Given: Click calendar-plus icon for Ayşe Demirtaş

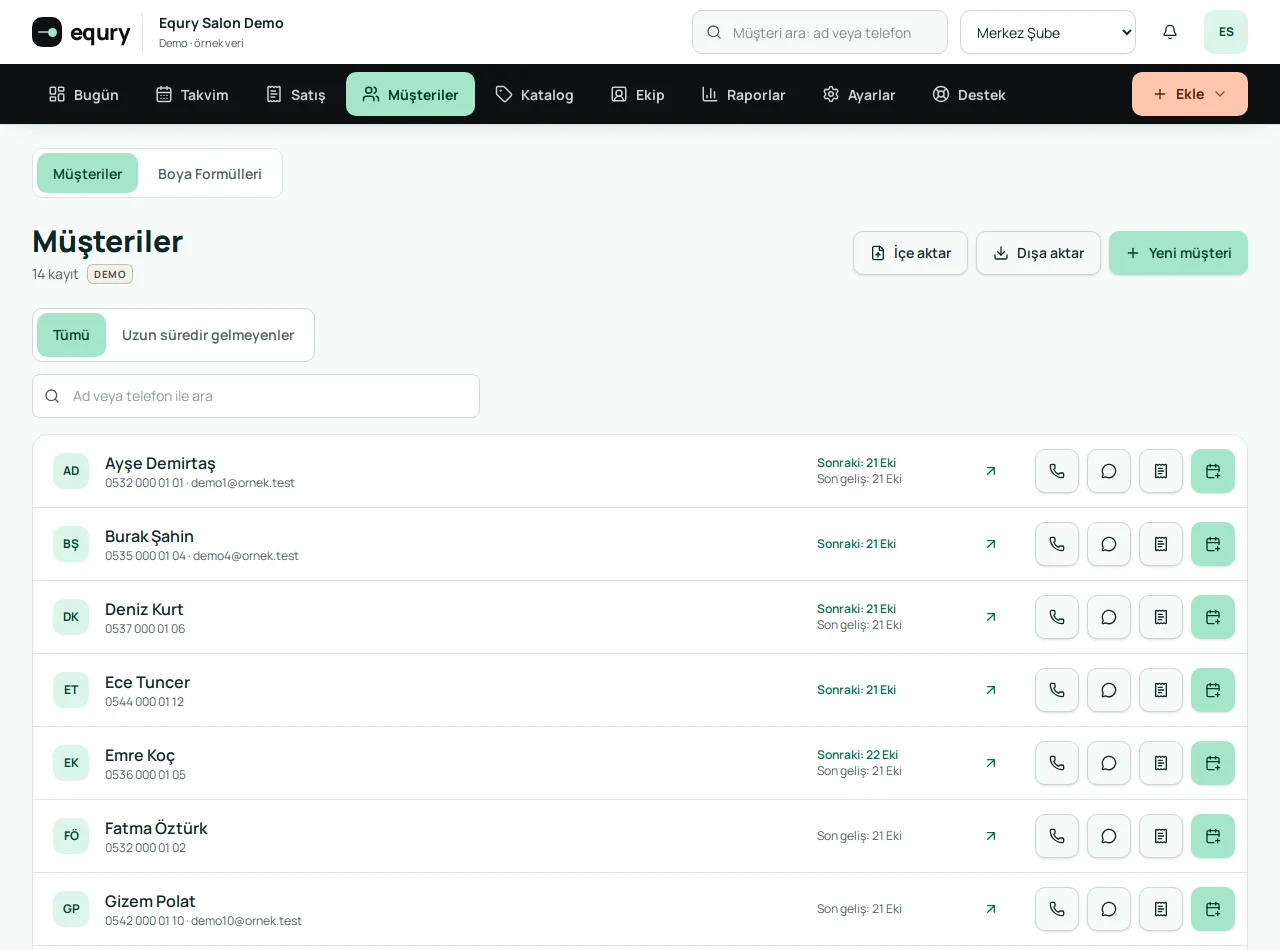Looking at the screenshot, I should (1213, 471).
